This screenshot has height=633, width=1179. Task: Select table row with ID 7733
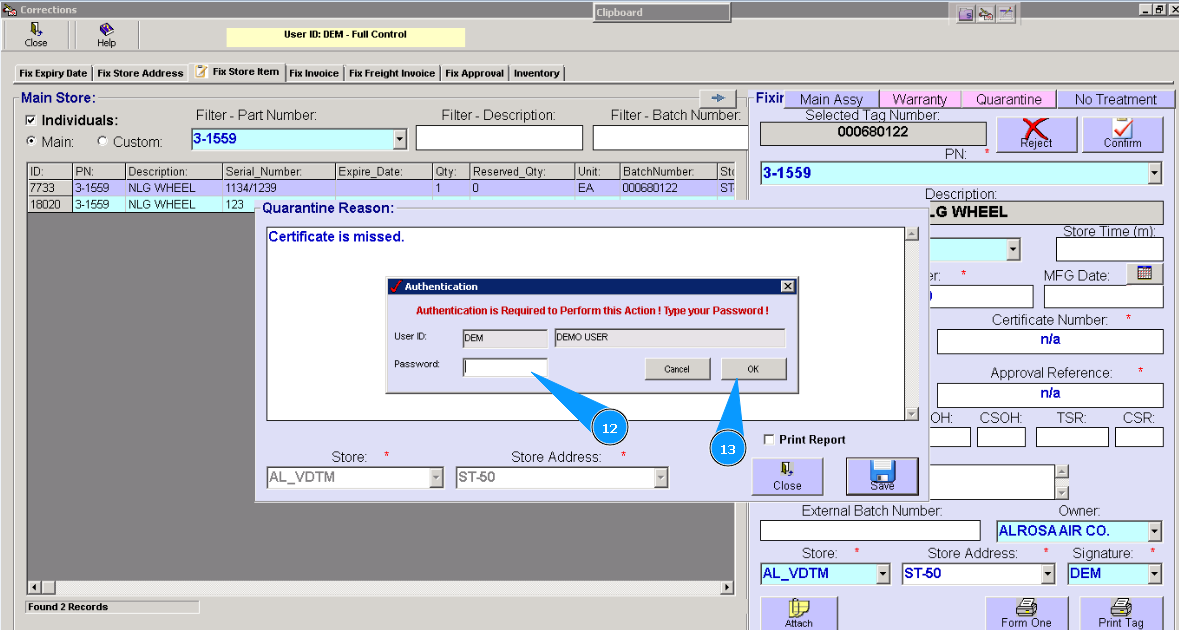coord(380,188)
